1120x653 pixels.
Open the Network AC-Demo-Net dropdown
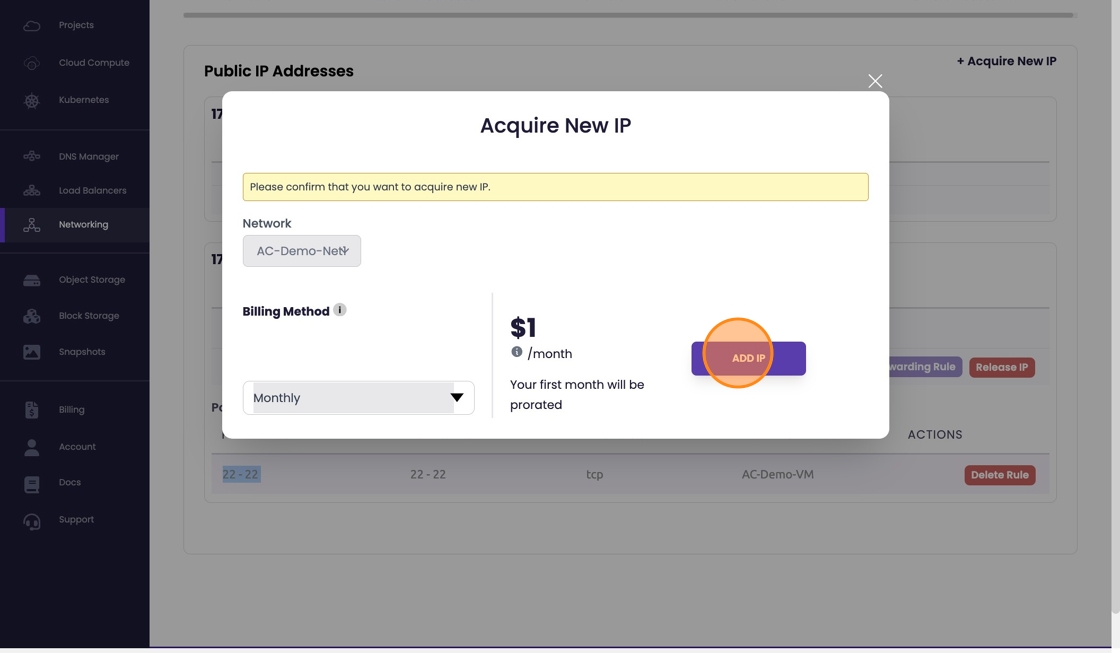(301, 251)
